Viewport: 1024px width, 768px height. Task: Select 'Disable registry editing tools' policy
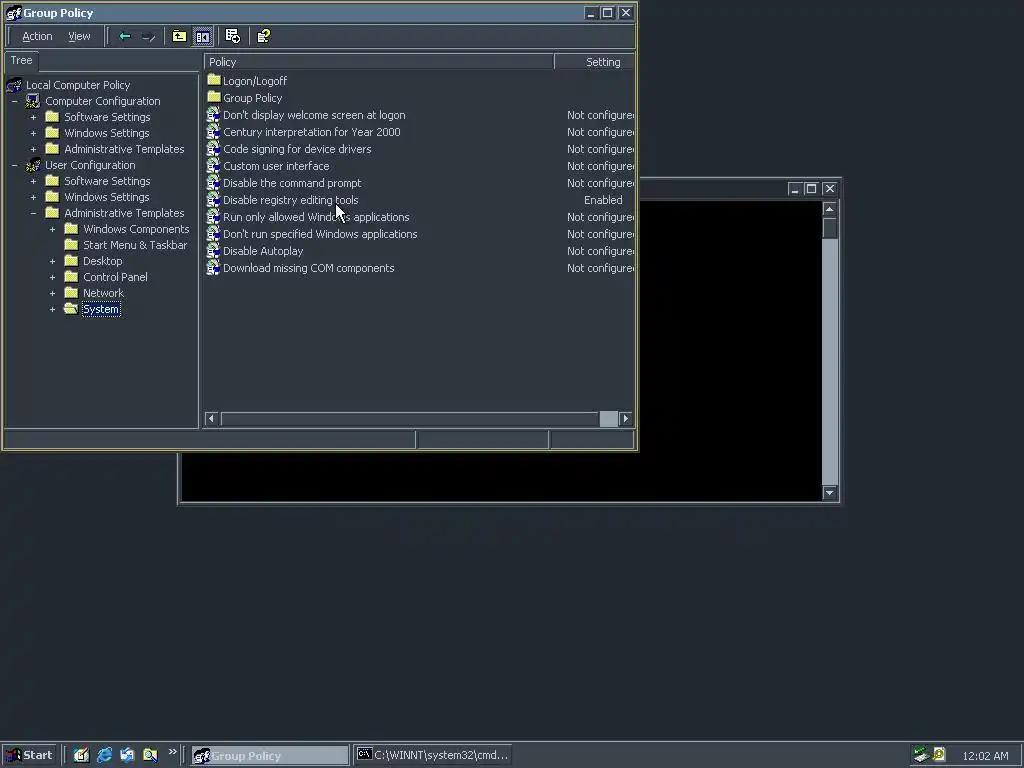coord(291,200)
